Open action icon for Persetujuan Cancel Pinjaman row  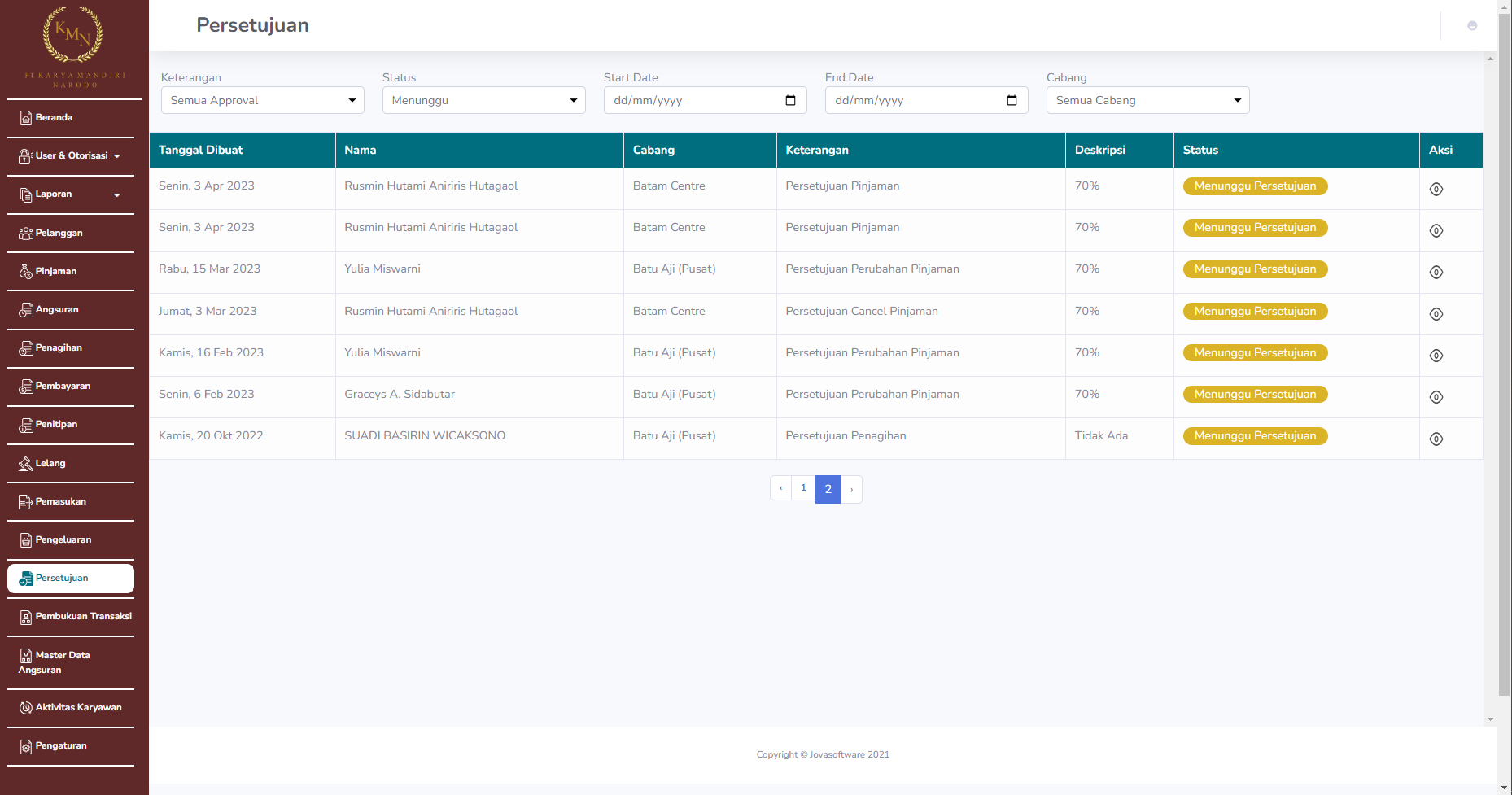click(1436, 314)
